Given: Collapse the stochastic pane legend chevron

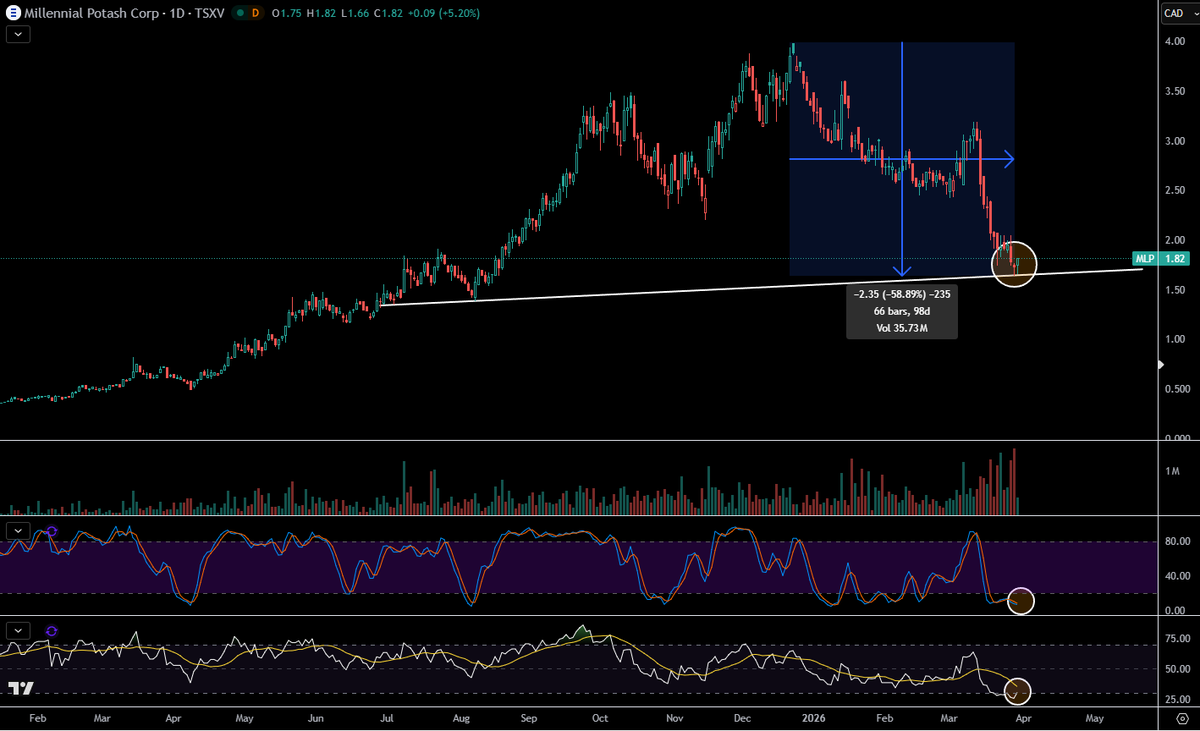Looking at the screenshot, I should (x=18, y=530).
